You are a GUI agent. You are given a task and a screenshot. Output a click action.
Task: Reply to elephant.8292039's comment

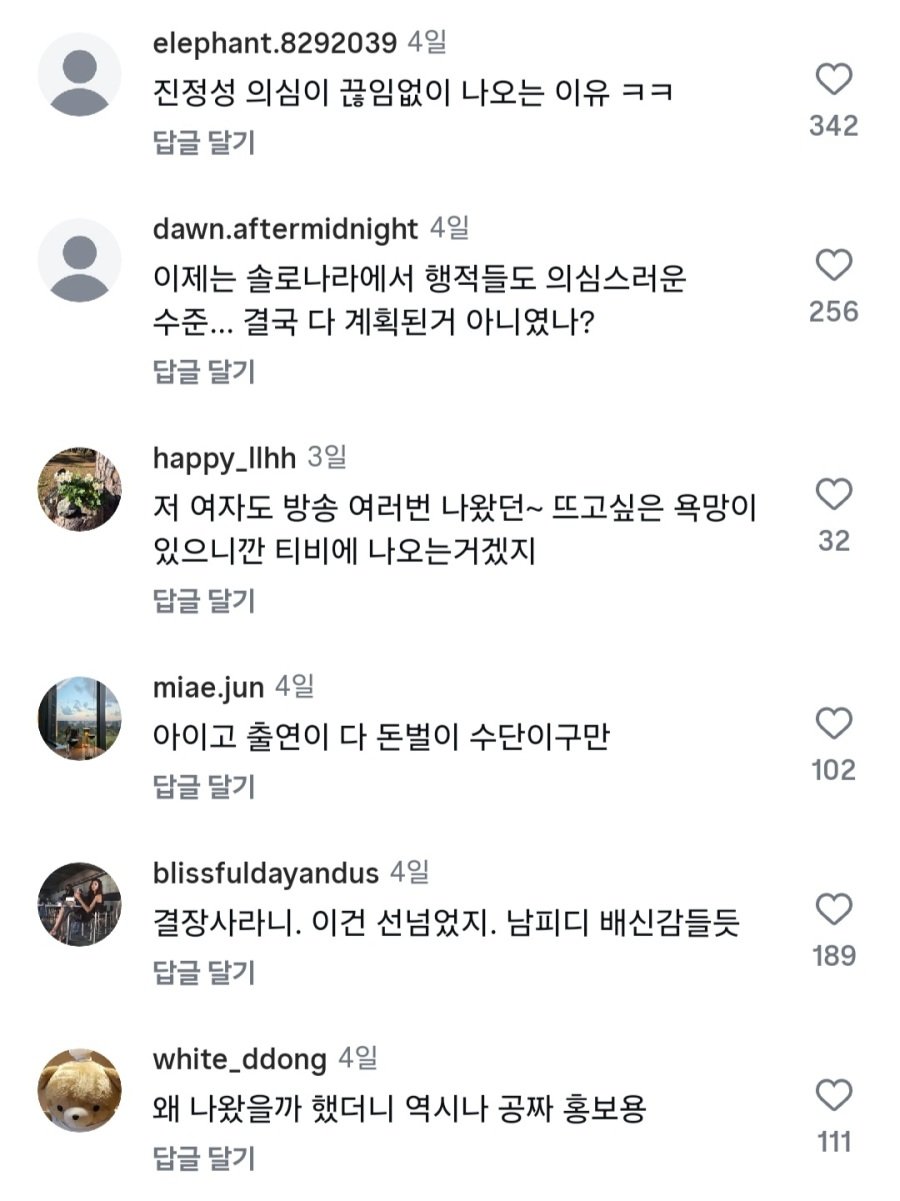pos(204,143)
